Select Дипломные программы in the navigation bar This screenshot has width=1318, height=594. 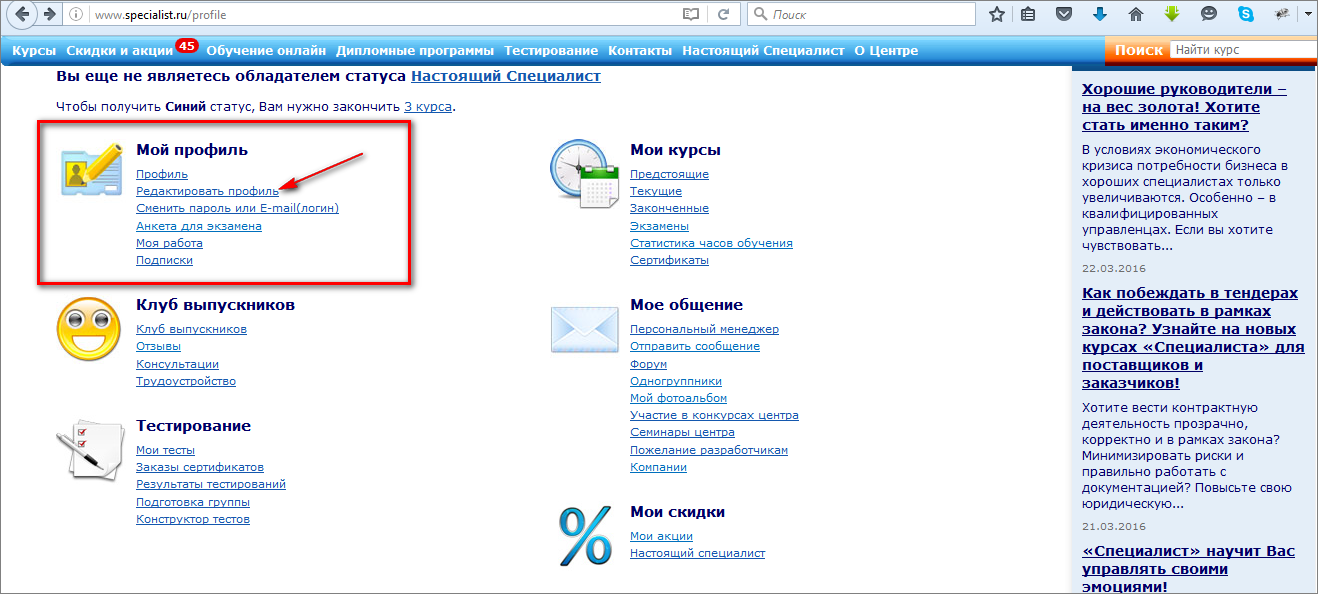pos(415,50)
